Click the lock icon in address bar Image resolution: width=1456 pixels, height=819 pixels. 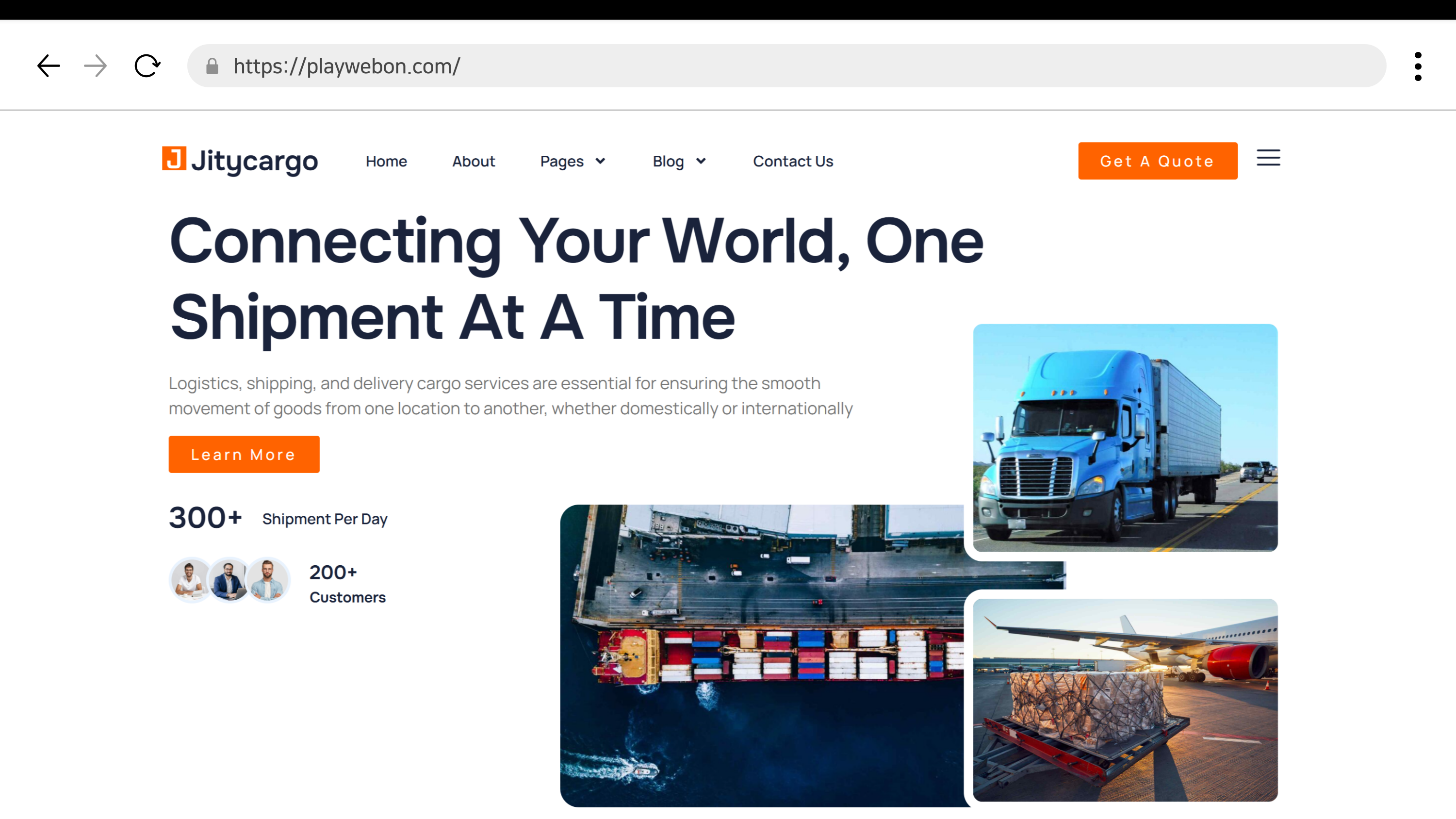pos(212,66)
